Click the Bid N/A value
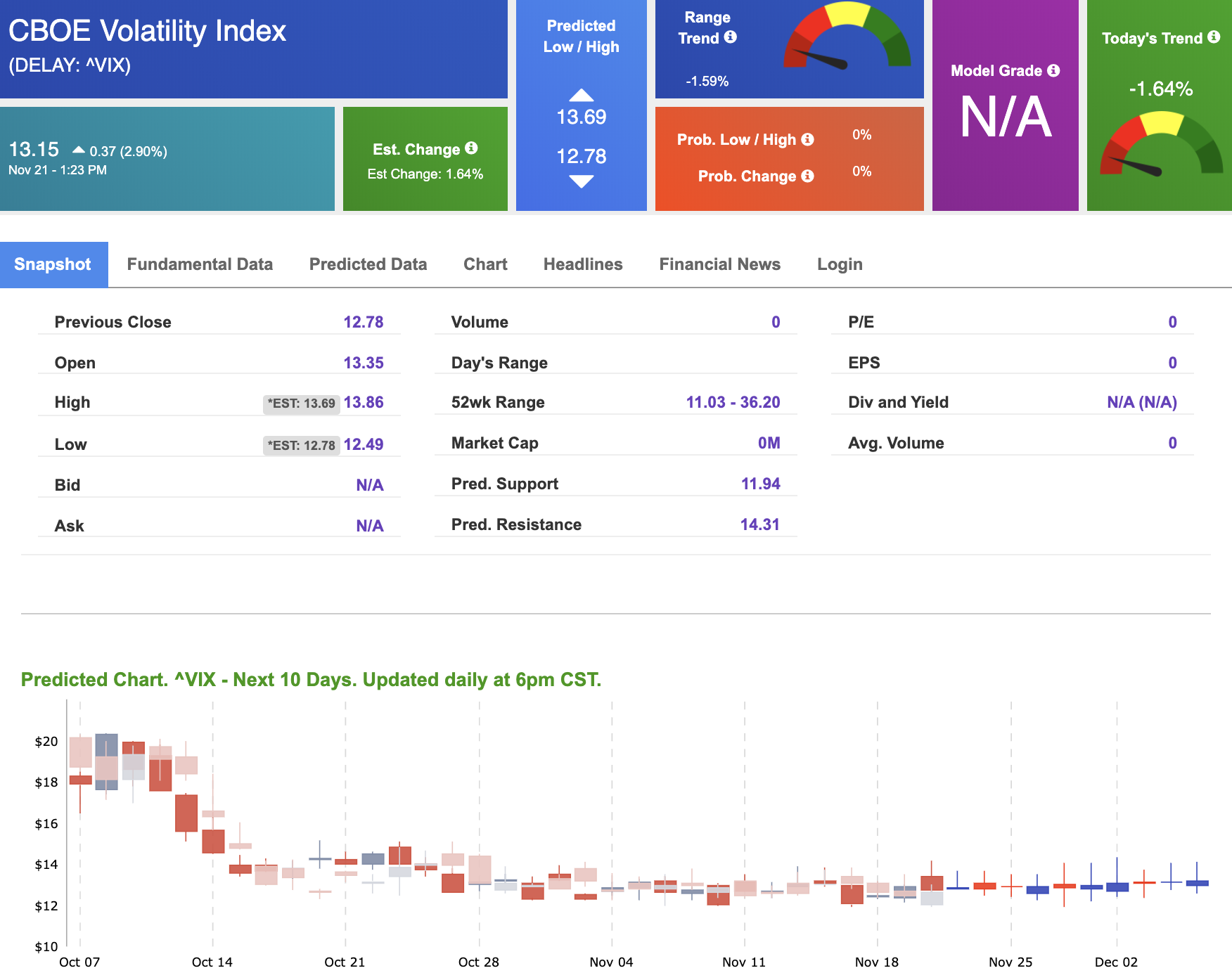The width and height of the screenshot is (1232, 980). [370, 485]
